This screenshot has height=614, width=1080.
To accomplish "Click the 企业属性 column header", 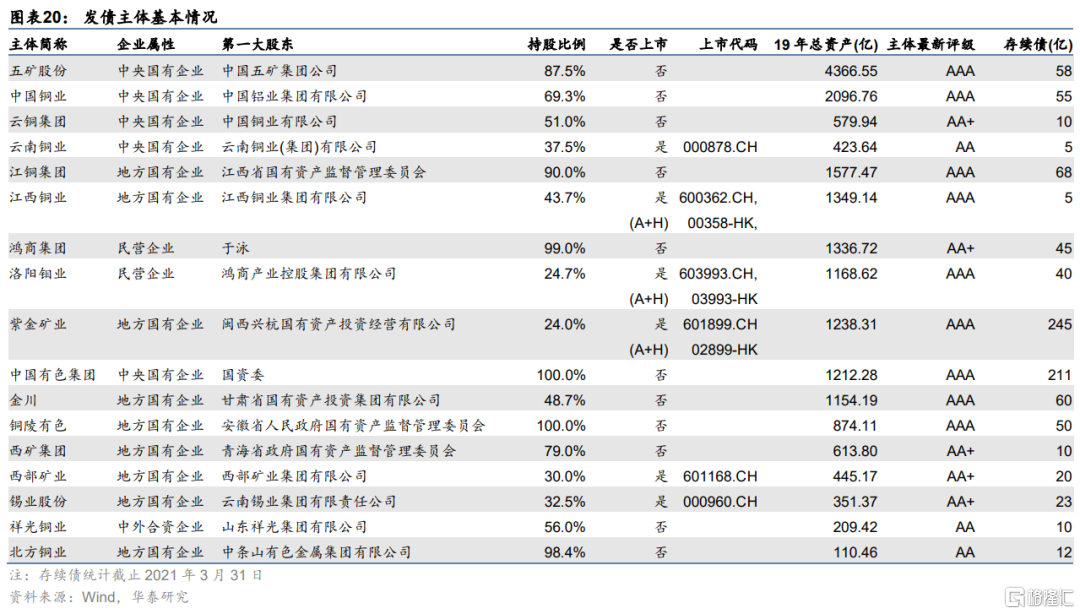I will click(x=146, y=45).
